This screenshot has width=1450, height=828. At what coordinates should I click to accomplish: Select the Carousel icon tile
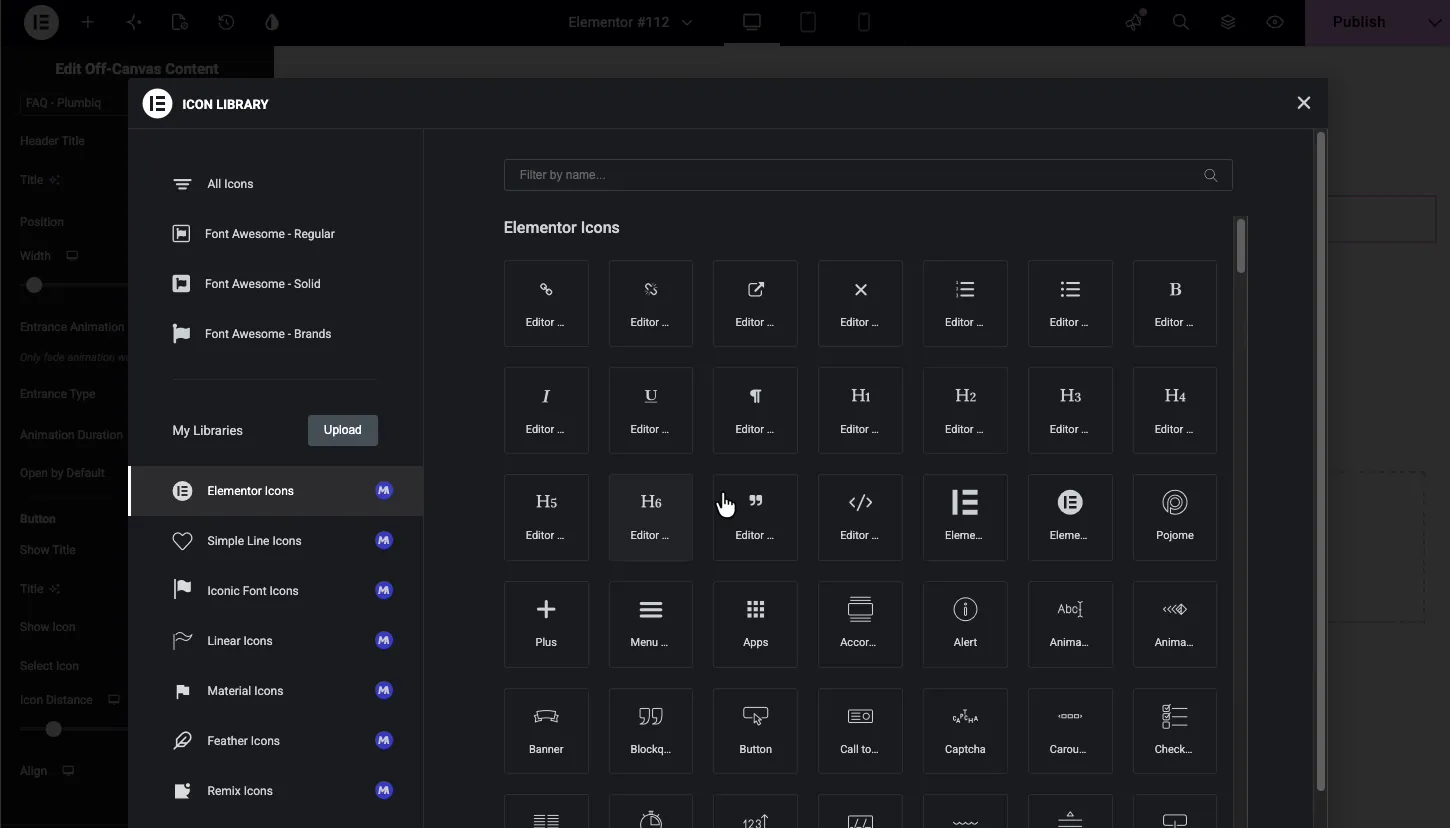point(1070,731)
